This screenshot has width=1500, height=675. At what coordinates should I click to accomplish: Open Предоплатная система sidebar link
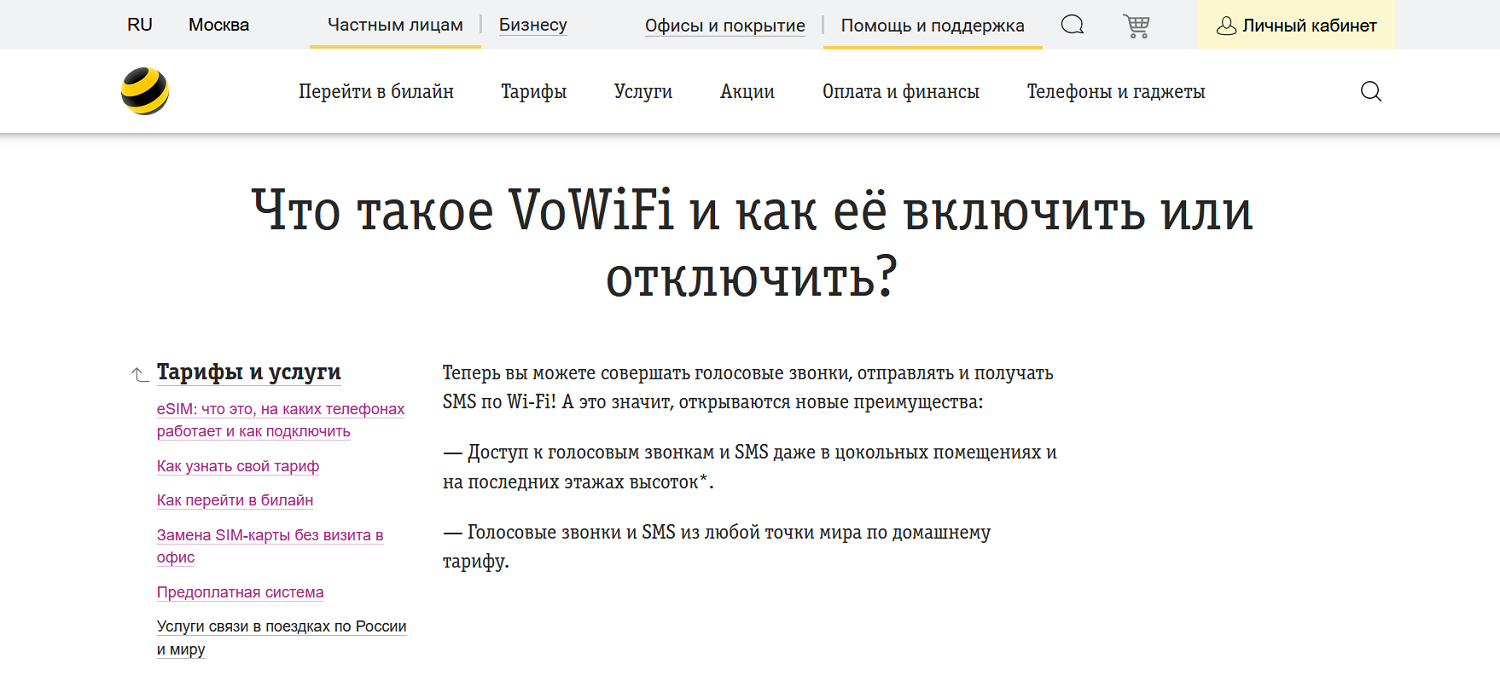click(240, 592)
